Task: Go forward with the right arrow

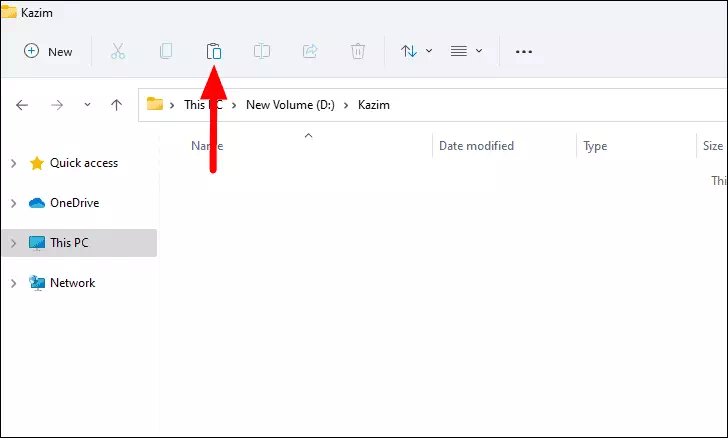Action: pos(57,105)
